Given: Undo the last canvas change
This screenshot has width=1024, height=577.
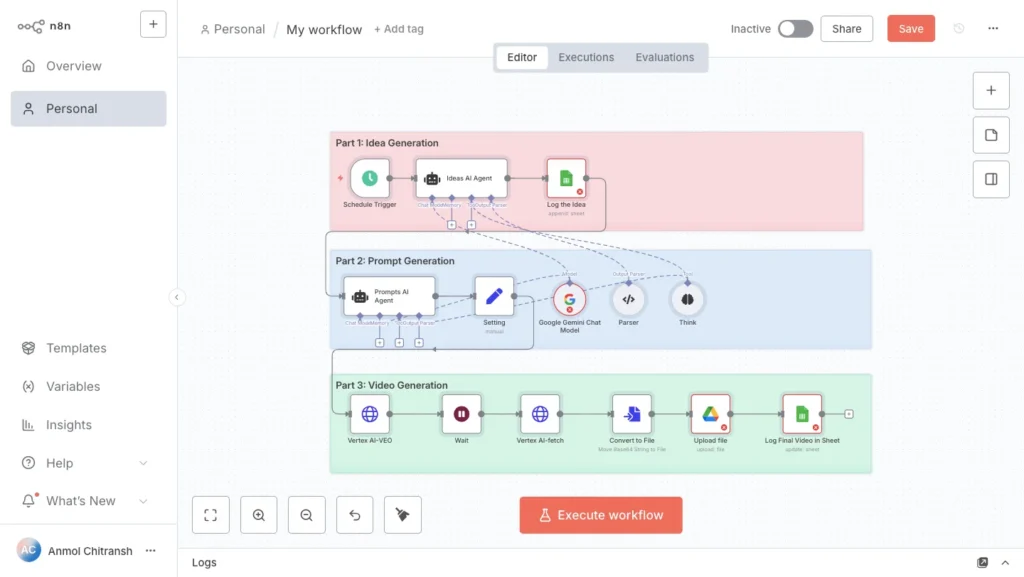Looking at the screenshot, I should [354, 514].
